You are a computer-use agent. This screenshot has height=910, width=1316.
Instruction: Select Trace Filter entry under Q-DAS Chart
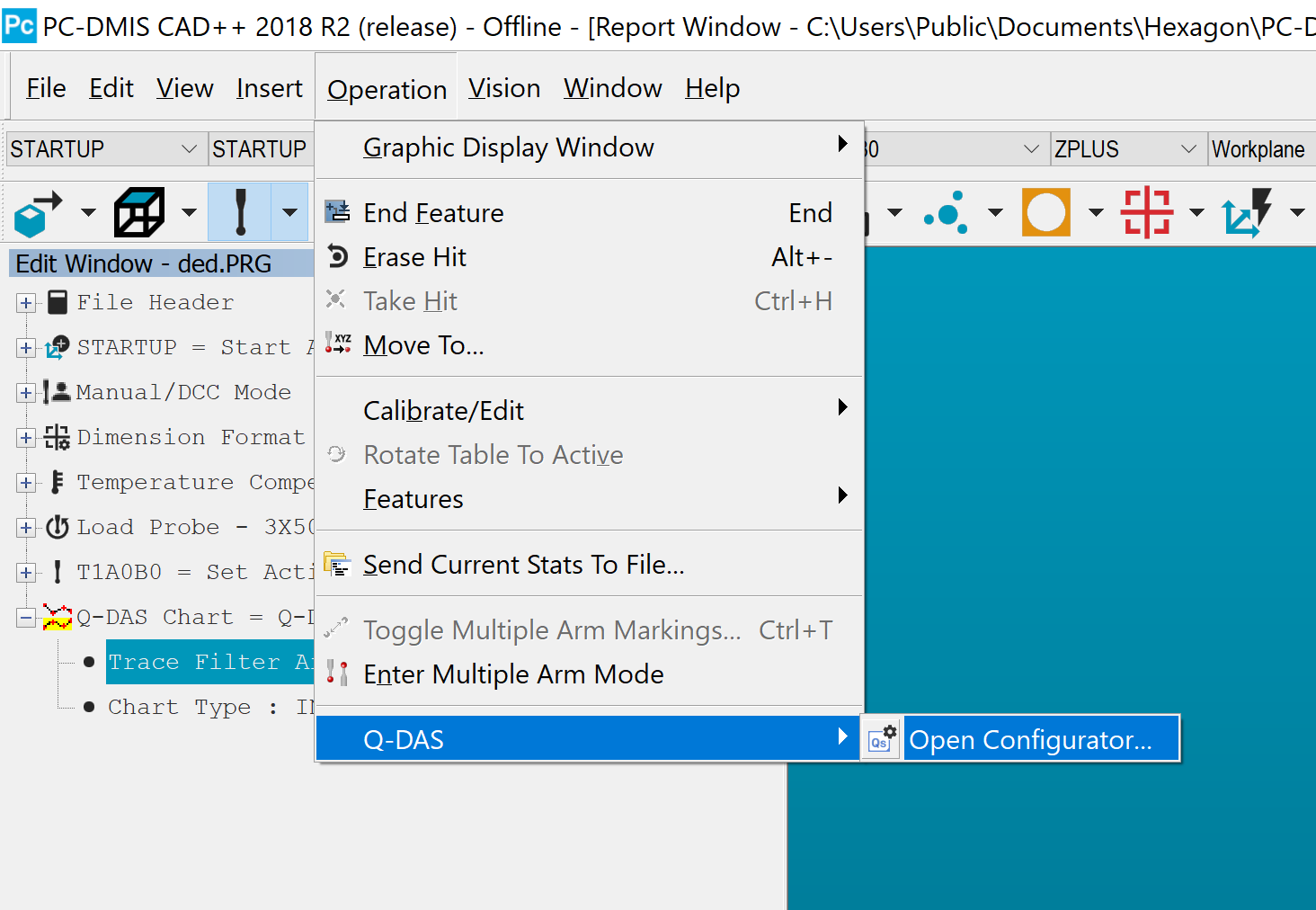click(207, 662)
